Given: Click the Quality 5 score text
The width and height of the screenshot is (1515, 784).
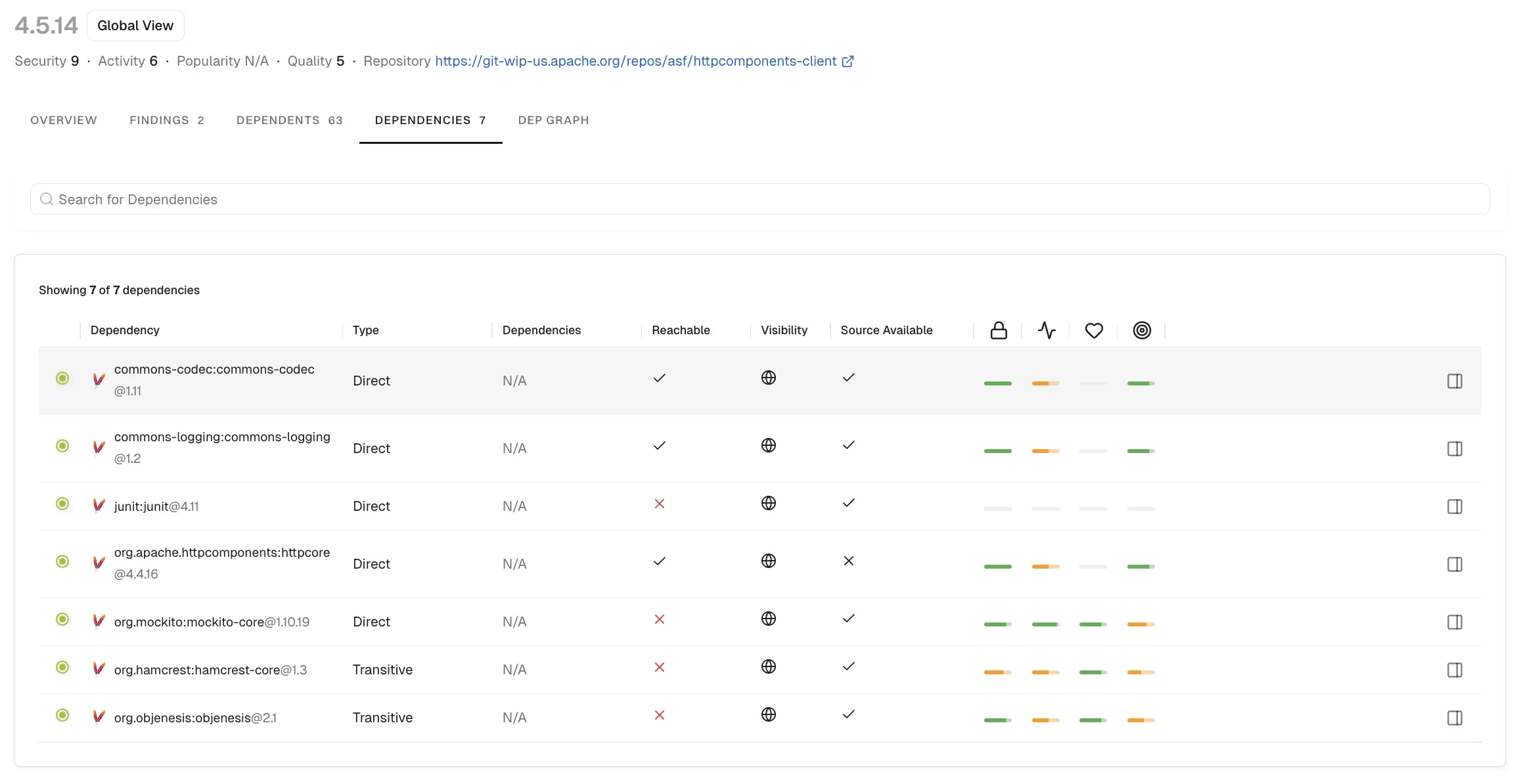Looking at the screenshot, I should pos(316,61).
